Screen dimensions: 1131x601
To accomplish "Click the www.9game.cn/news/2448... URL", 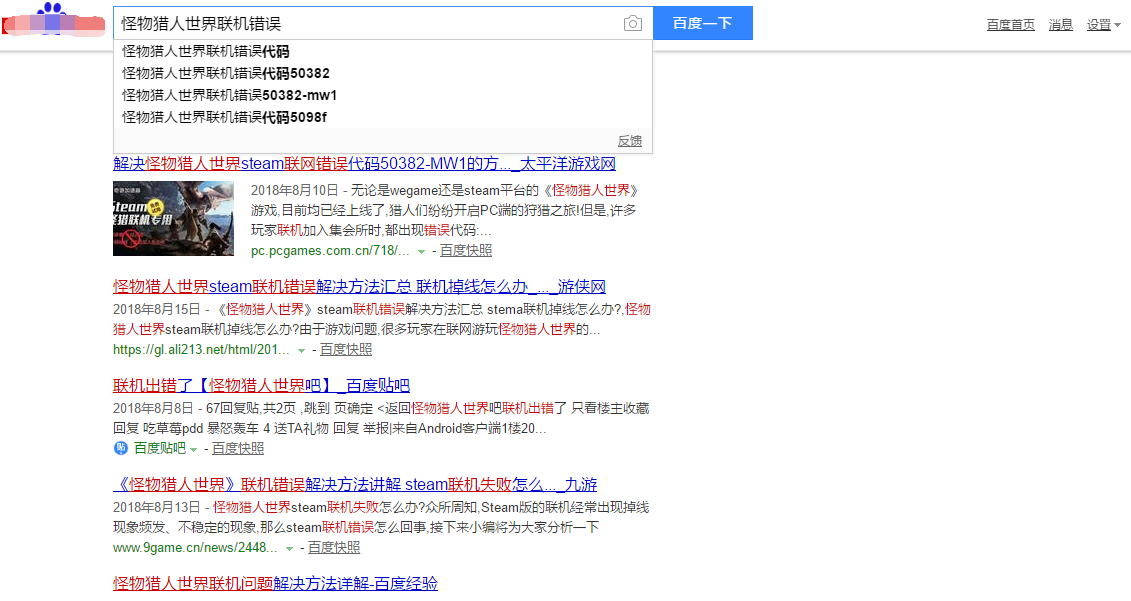I will tap(195, 547).
